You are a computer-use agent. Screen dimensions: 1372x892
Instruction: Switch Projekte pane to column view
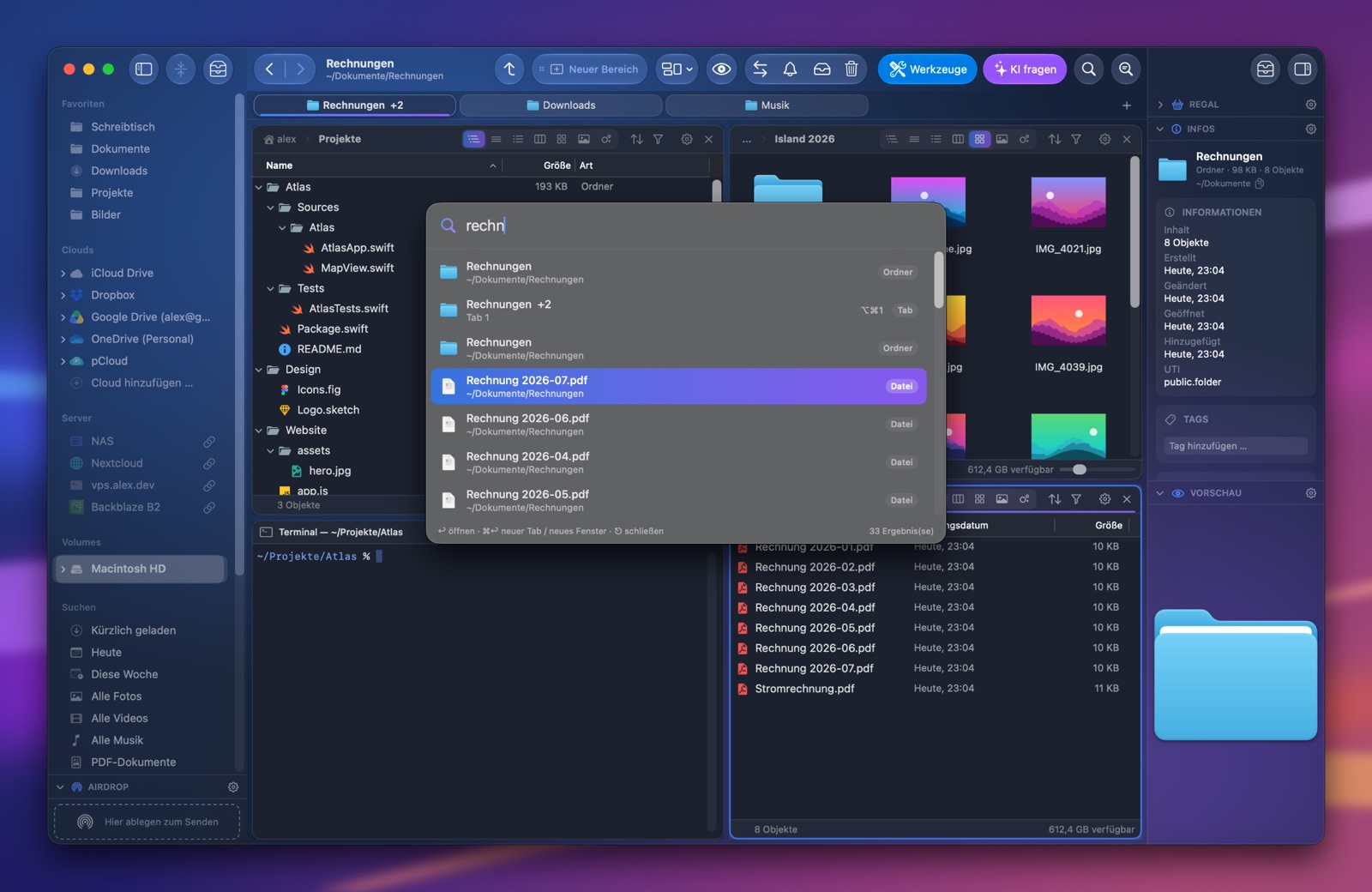click(x=540, y=139)
